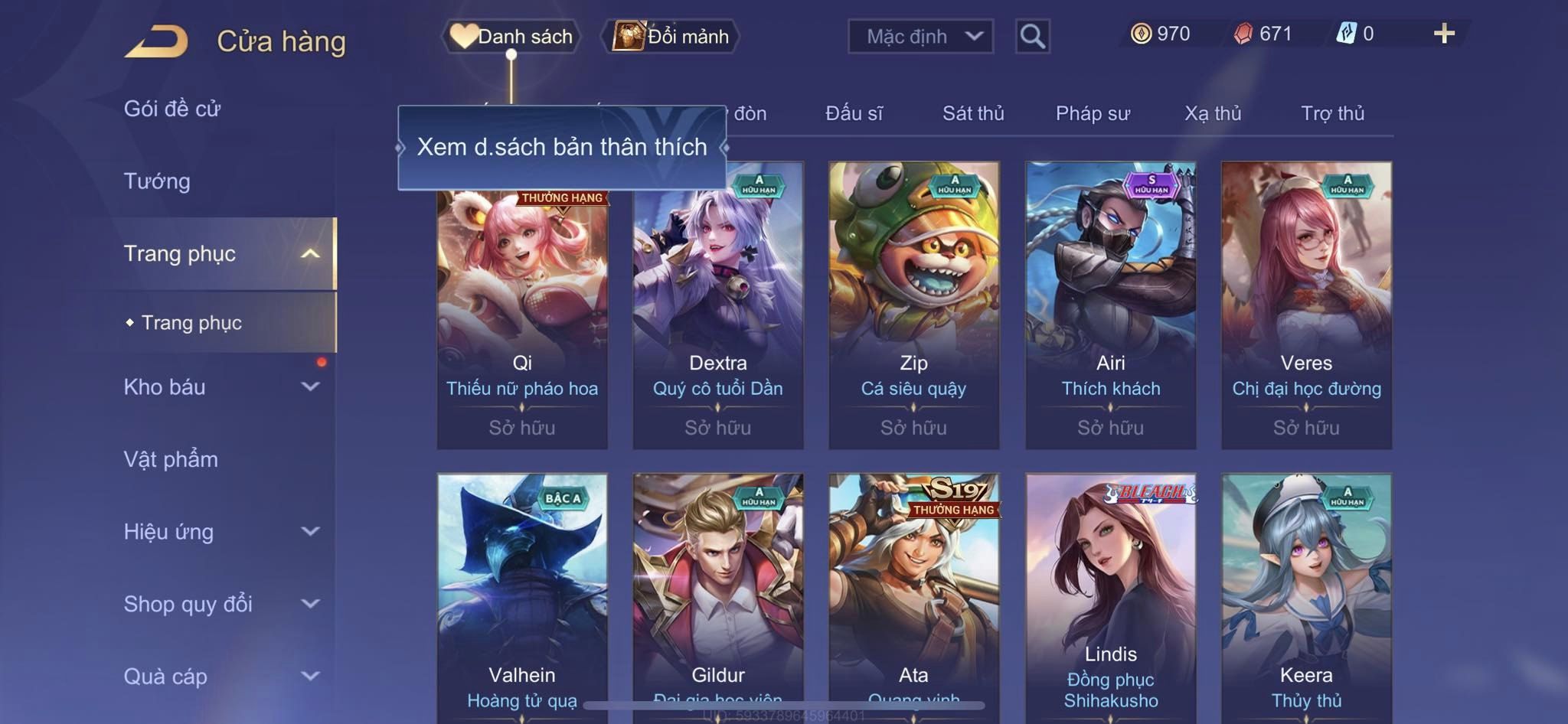Go back using the gold arrow icon
Viewport: 1568px width, 724px height.
pyautogui.click(x=156, y=41)
